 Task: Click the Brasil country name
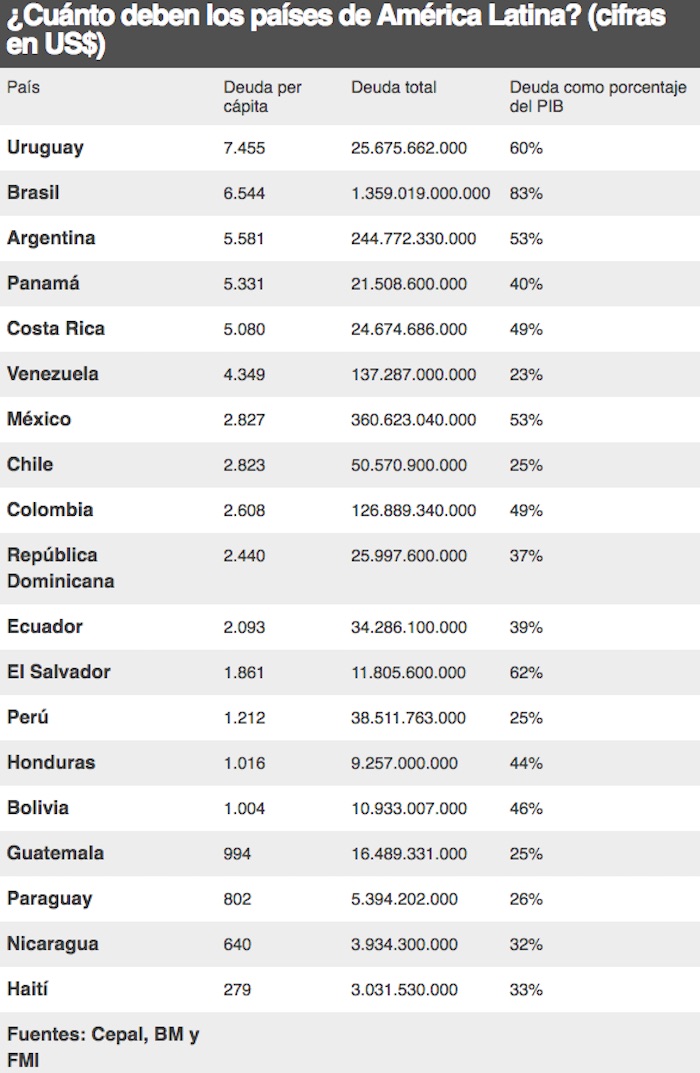35,193
